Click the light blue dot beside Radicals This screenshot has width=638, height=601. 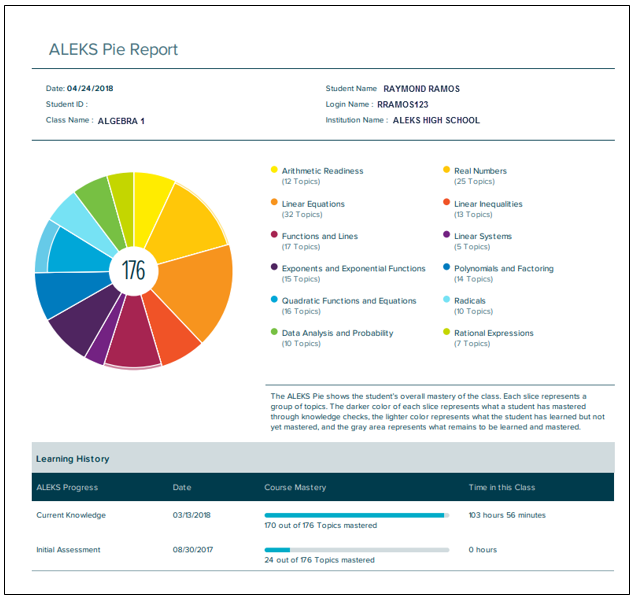tap(446, 301)
